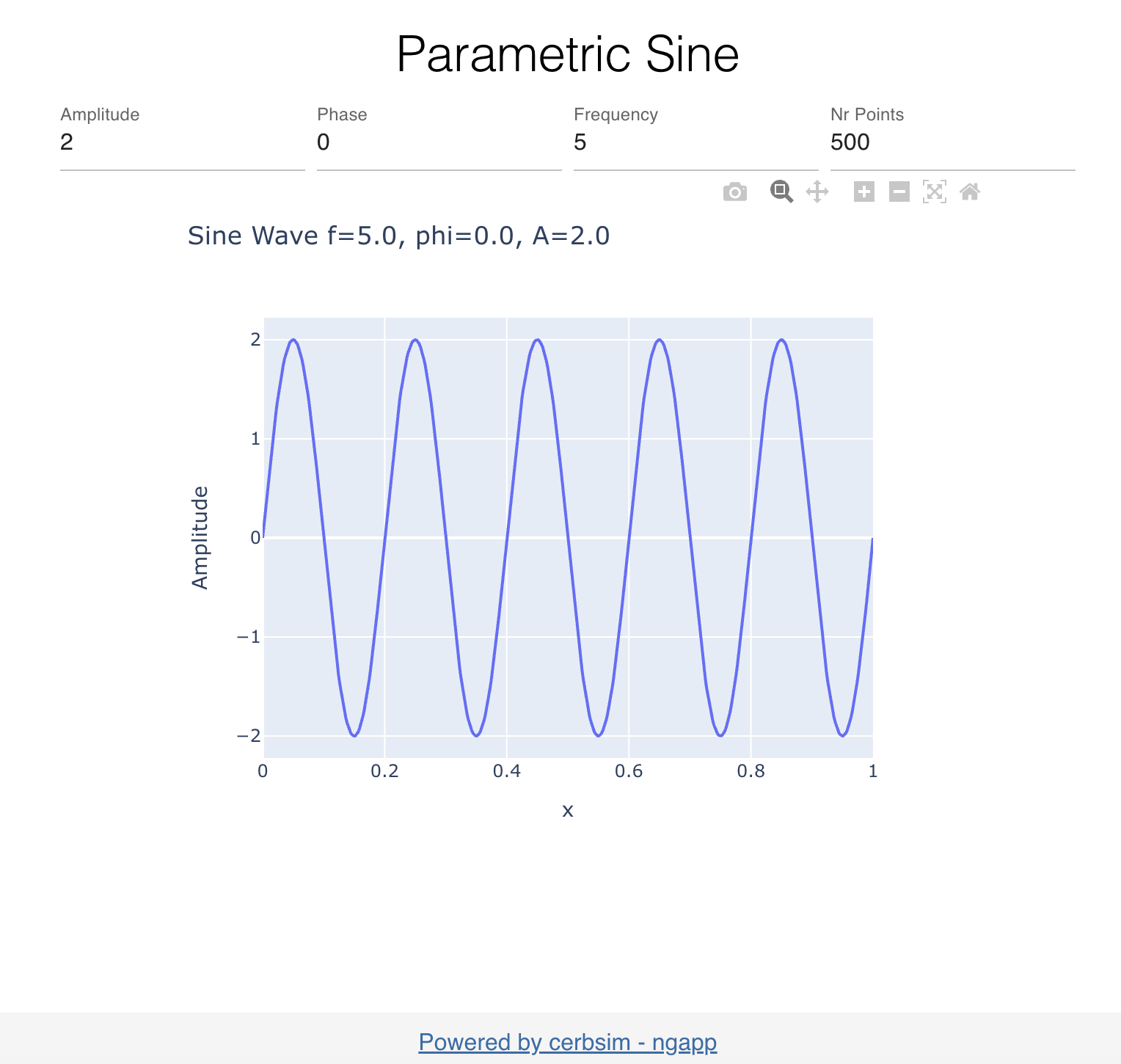Viewport: 1121px width, 1064px height.
Task: Open the Powered by cerbsim - ngapp link
Action: tap(567, 1042)
